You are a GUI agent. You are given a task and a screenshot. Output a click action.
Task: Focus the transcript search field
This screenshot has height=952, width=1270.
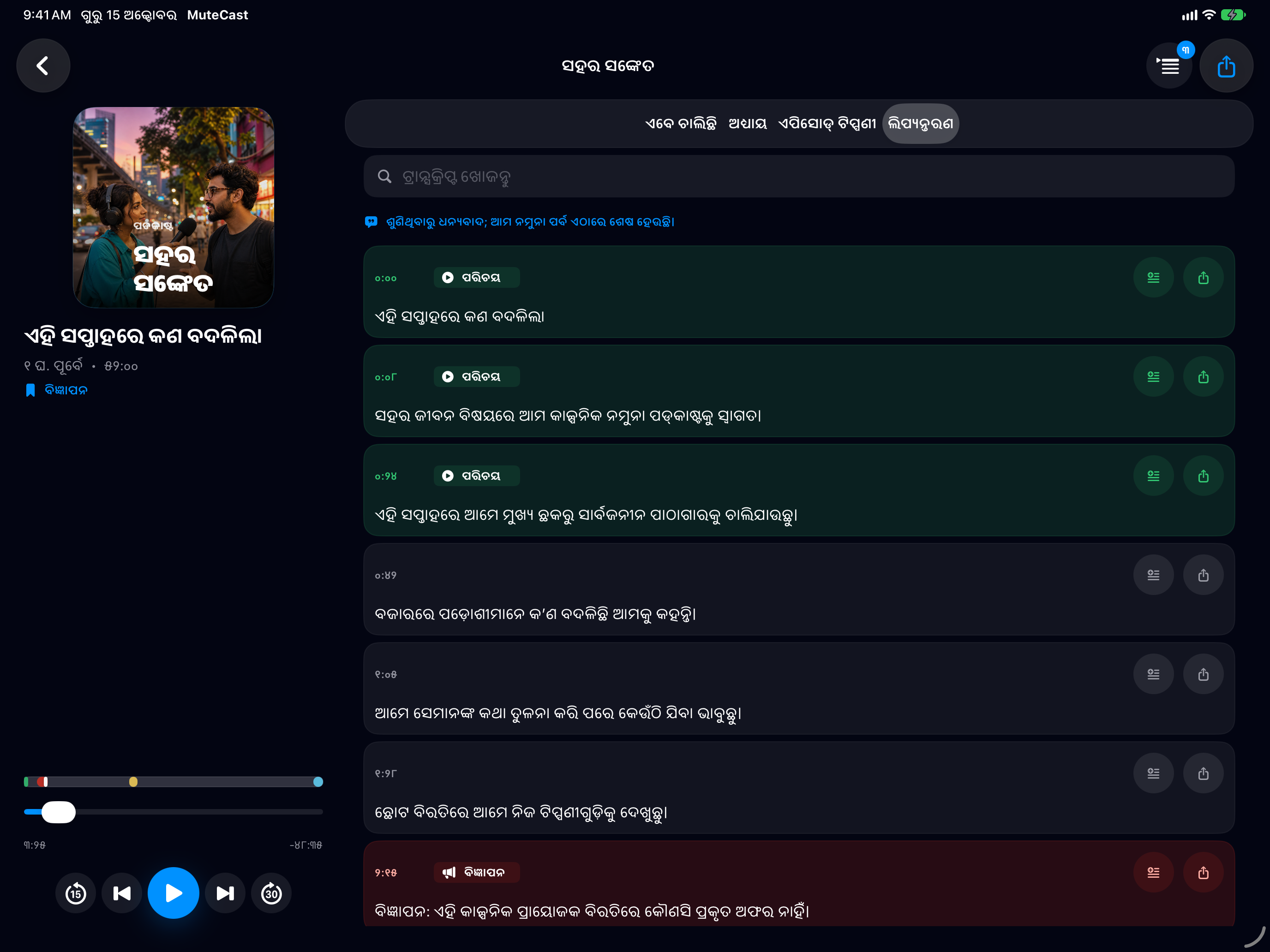point(799,177)
